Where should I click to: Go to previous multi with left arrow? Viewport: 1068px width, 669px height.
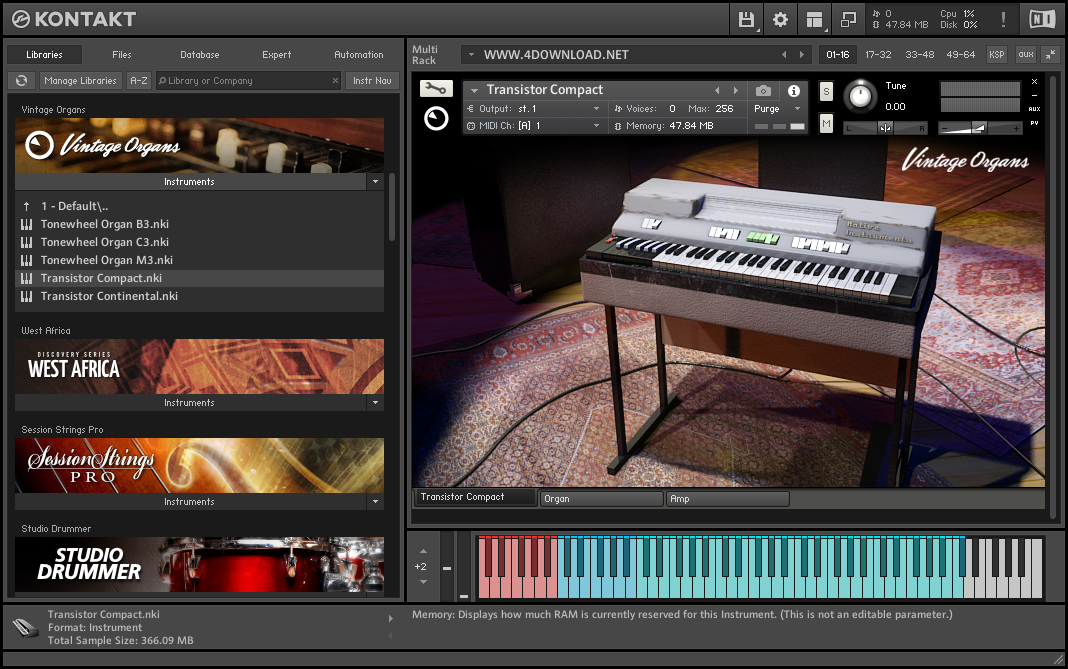[784, 55]
